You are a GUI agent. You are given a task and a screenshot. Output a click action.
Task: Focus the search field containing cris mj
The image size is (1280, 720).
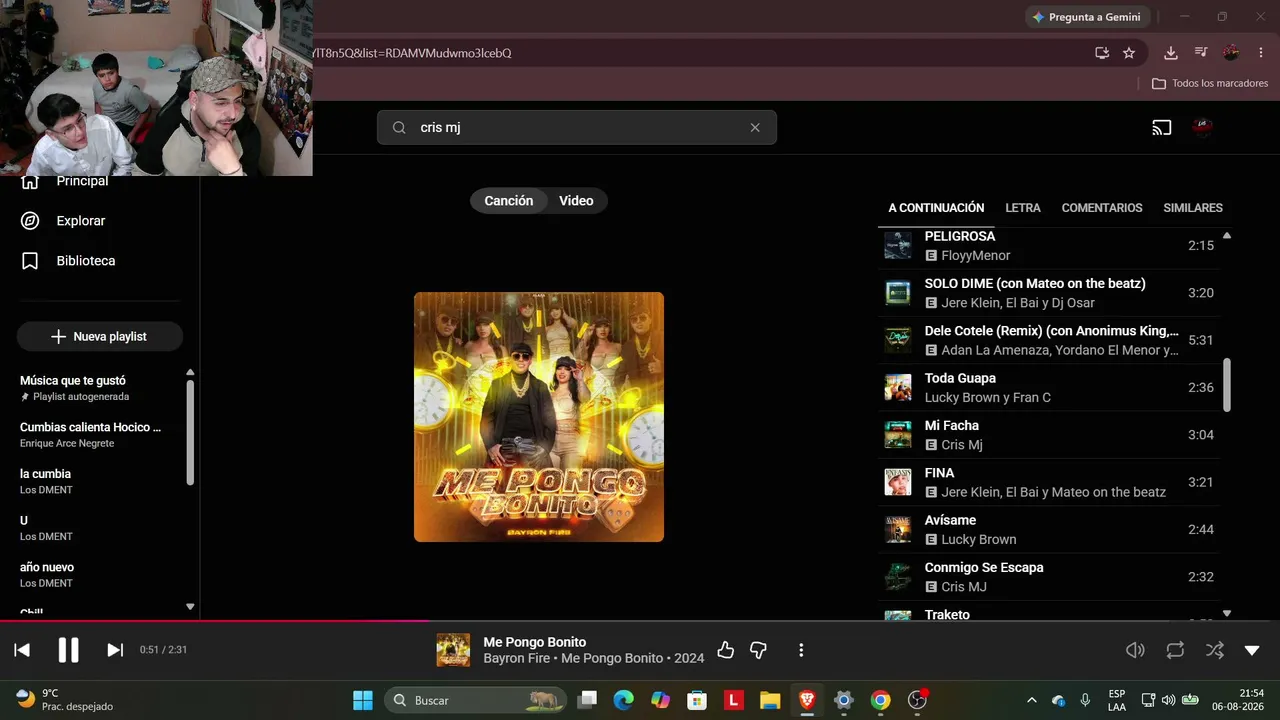pyautogui.click(x=577, y=128)
